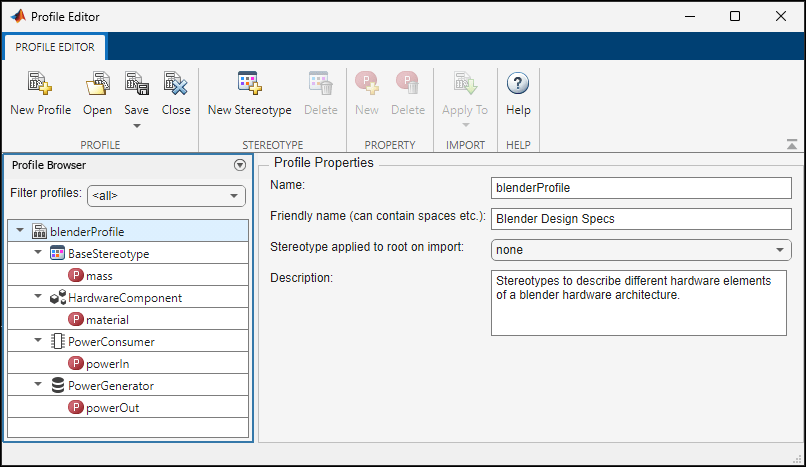Viewport: 806px width, 467px height.
Task: Click the MATLAB logo in title bar
Action: coord(18,16)
